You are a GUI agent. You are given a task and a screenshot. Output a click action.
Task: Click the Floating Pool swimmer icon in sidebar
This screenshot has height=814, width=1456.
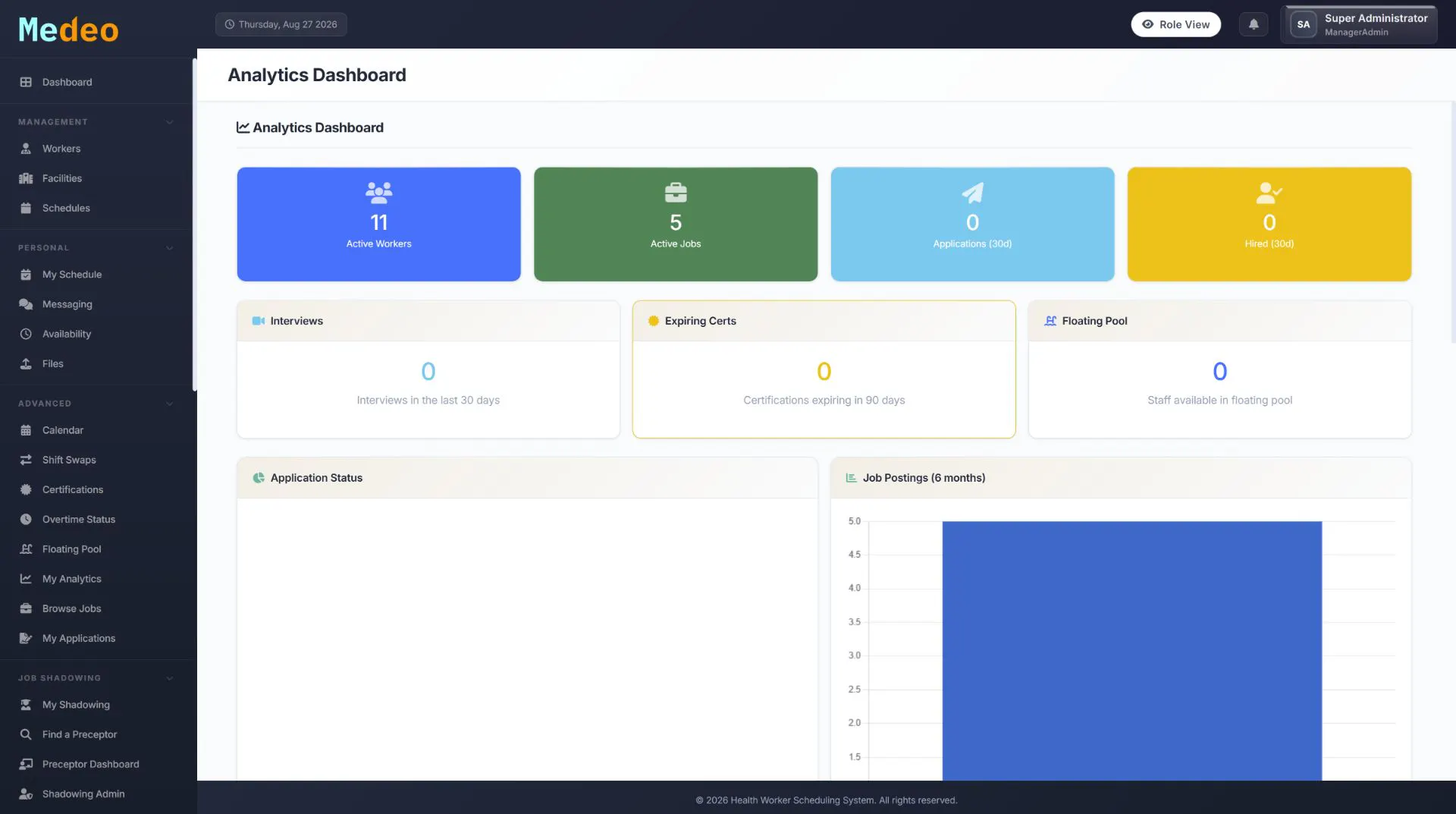pos(26,549)
